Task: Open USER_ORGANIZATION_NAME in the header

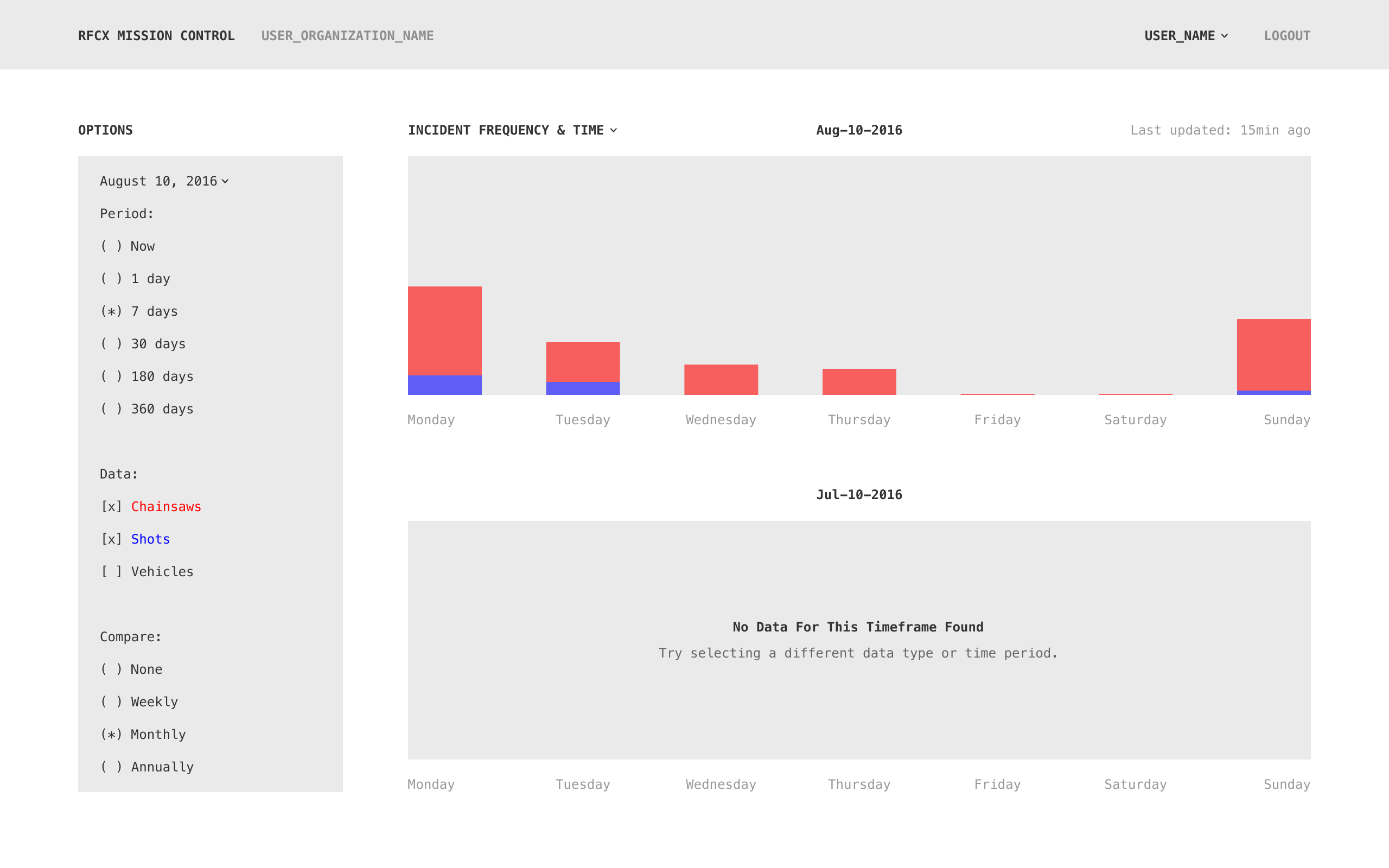Action: (347, 36)
